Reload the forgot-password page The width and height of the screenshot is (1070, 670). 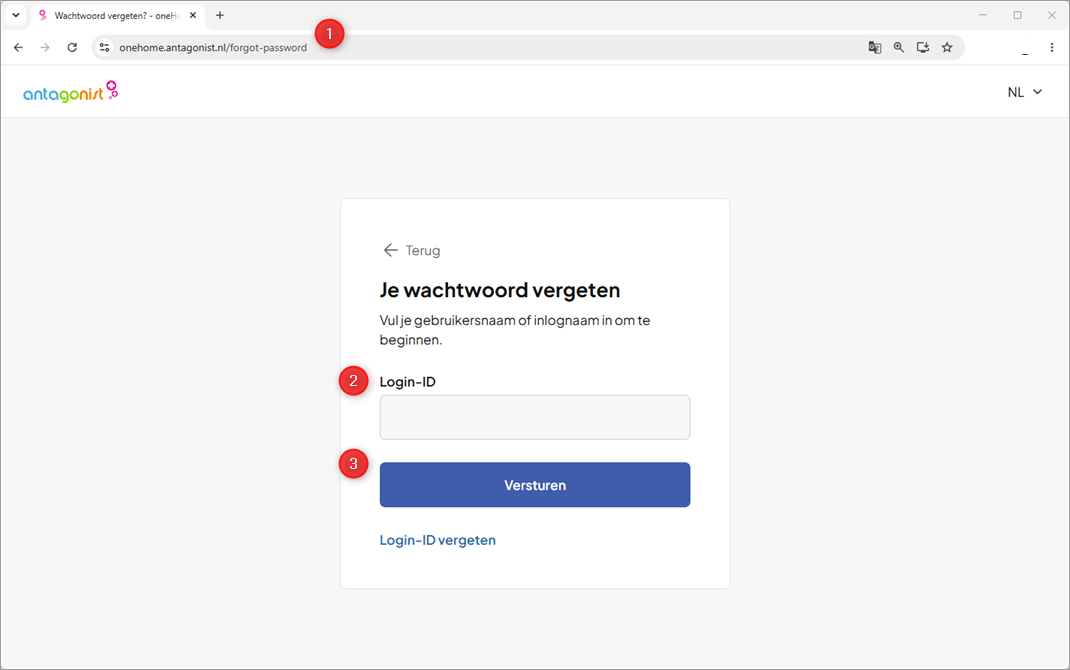(72, 48)
